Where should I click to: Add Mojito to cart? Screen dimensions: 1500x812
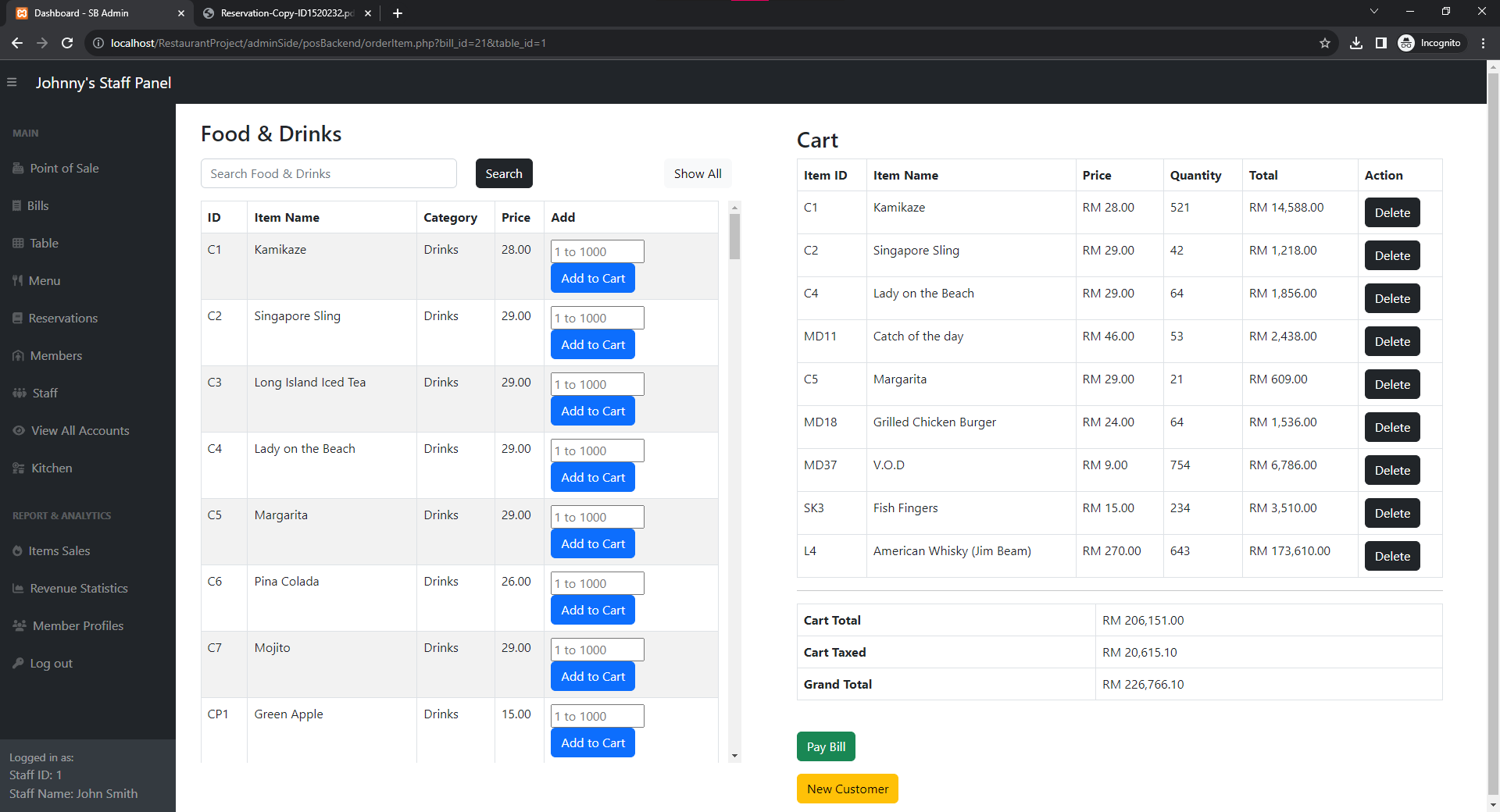click(x=592, y=676)
